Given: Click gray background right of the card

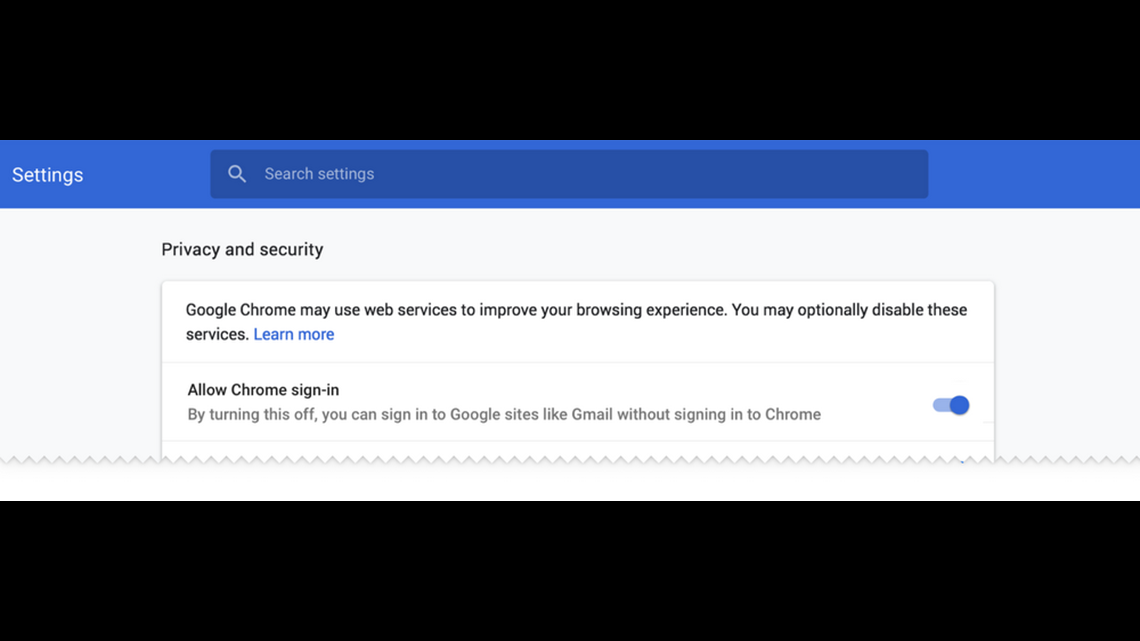Looking at the screenshot, I should pos(1065,350).
